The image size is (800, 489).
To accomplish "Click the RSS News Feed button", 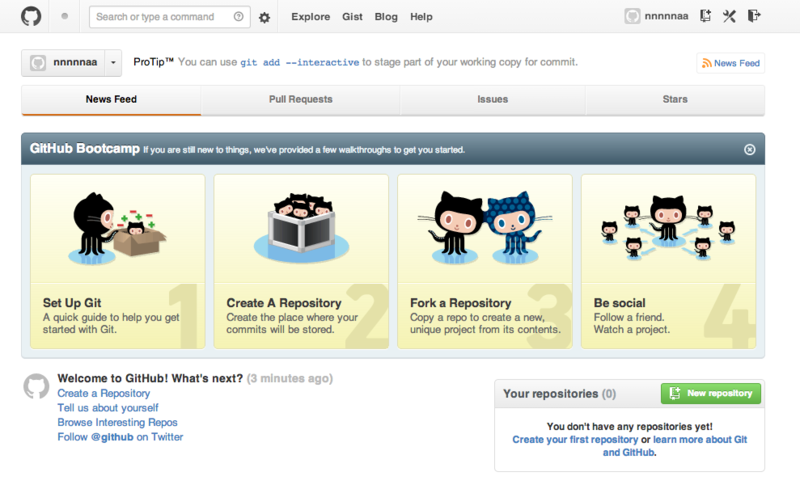I will pos(731,63).
